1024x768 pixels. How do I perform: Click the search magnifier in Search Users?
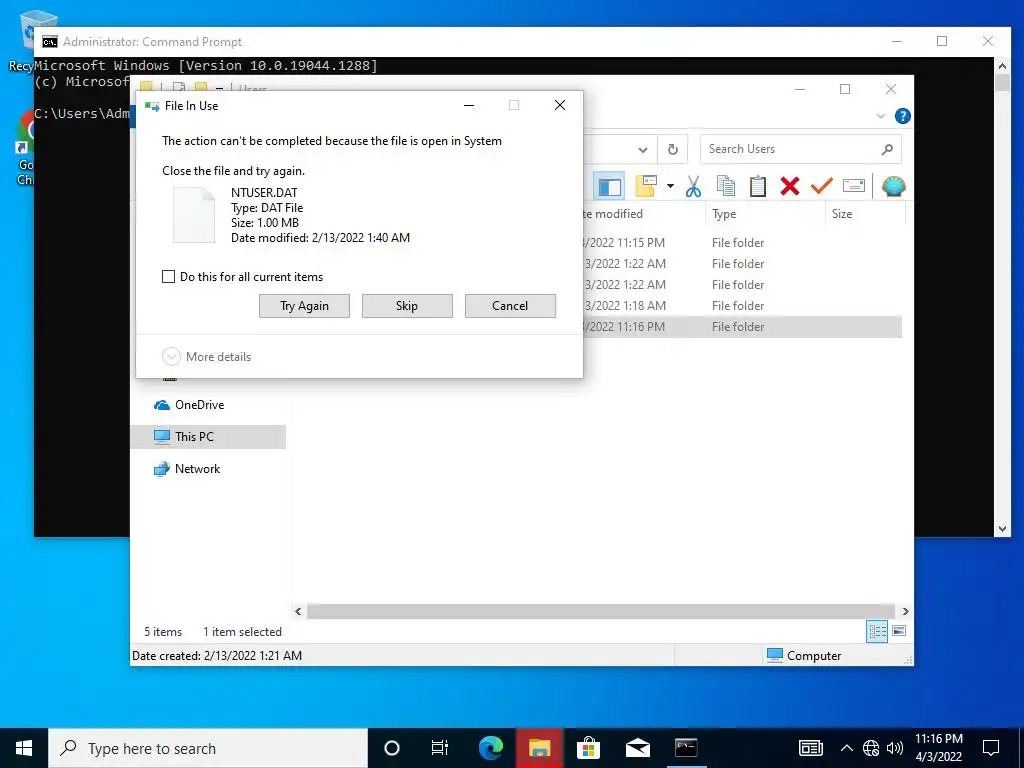pos(887,150)
